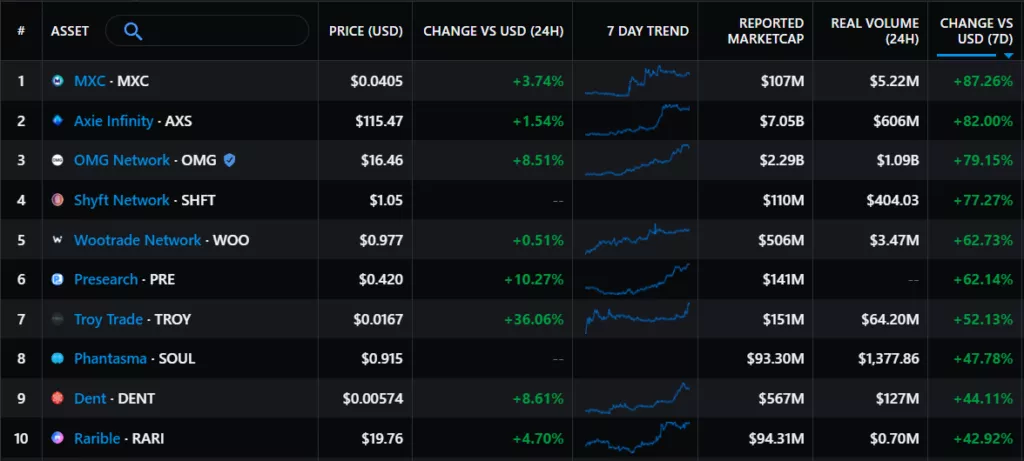Click the Dent logo icon
The image size is (1024, 461).
click(x=58, y=398)
